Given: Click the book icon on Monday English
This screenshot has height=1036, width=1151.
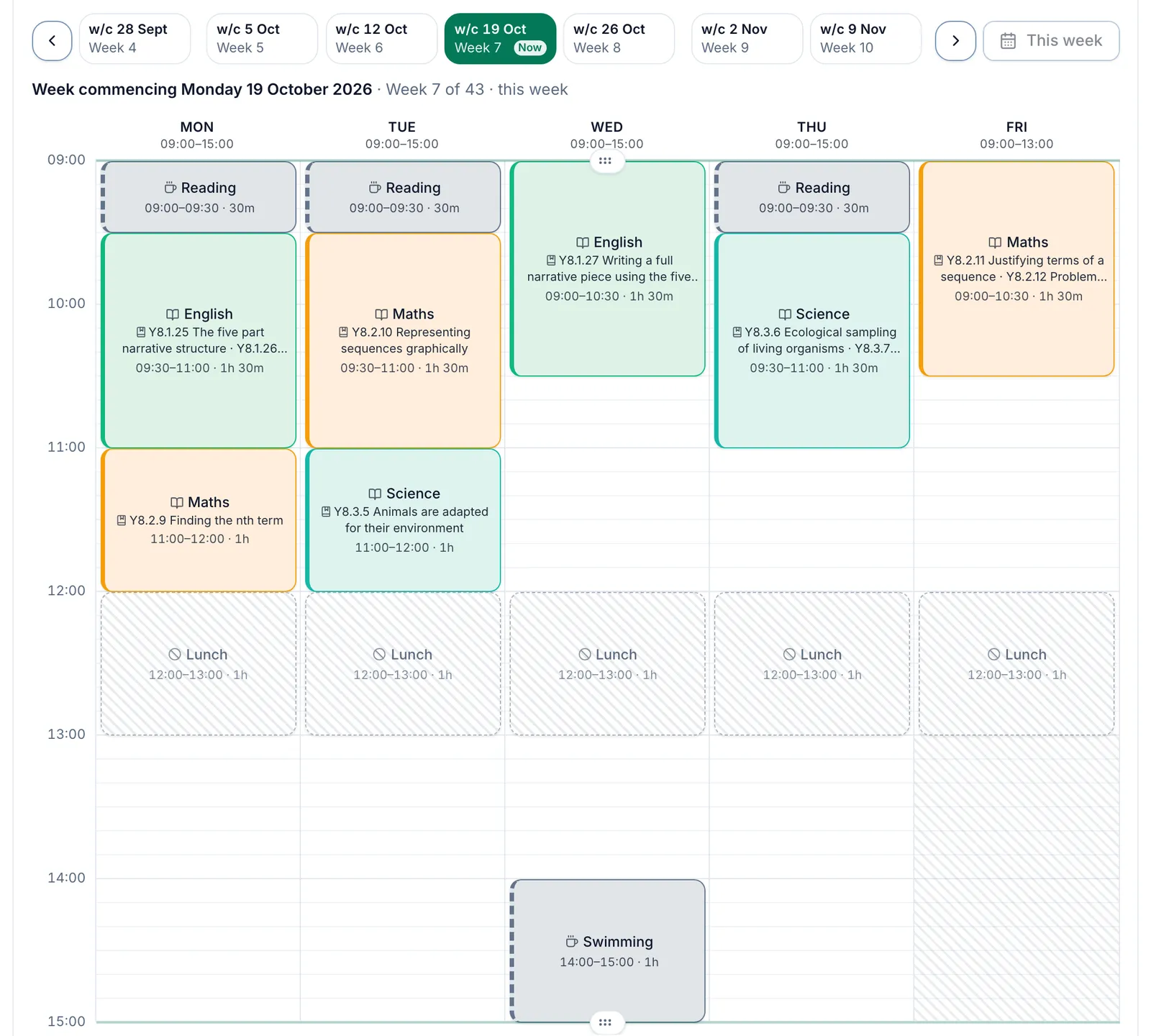Looking at the screenshot, I should click(x=173, y=314).
